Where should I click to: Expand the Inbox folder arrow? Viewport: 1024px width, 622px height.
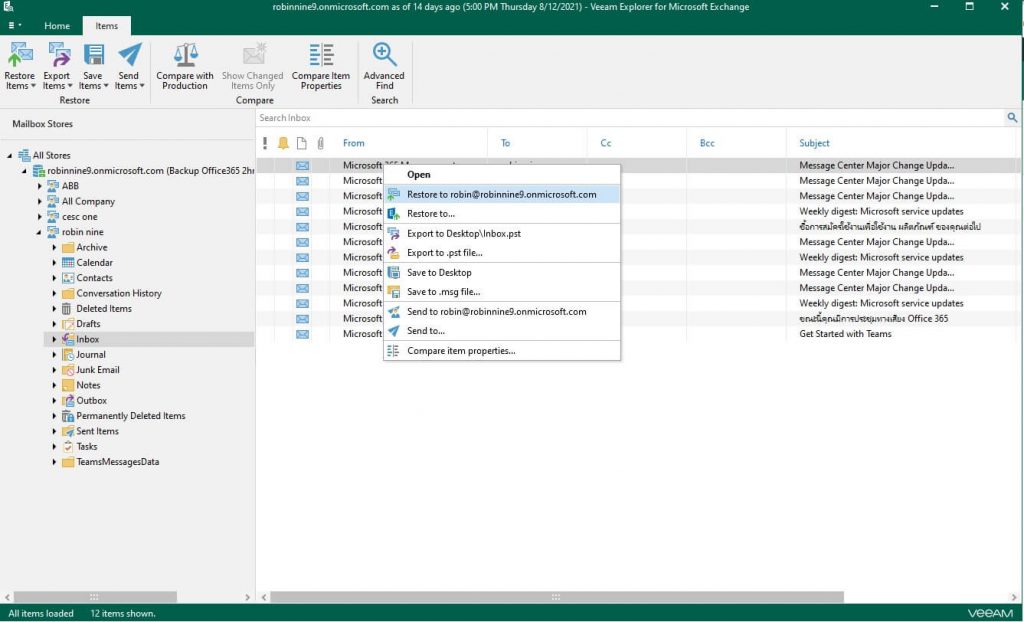point(54,339)
